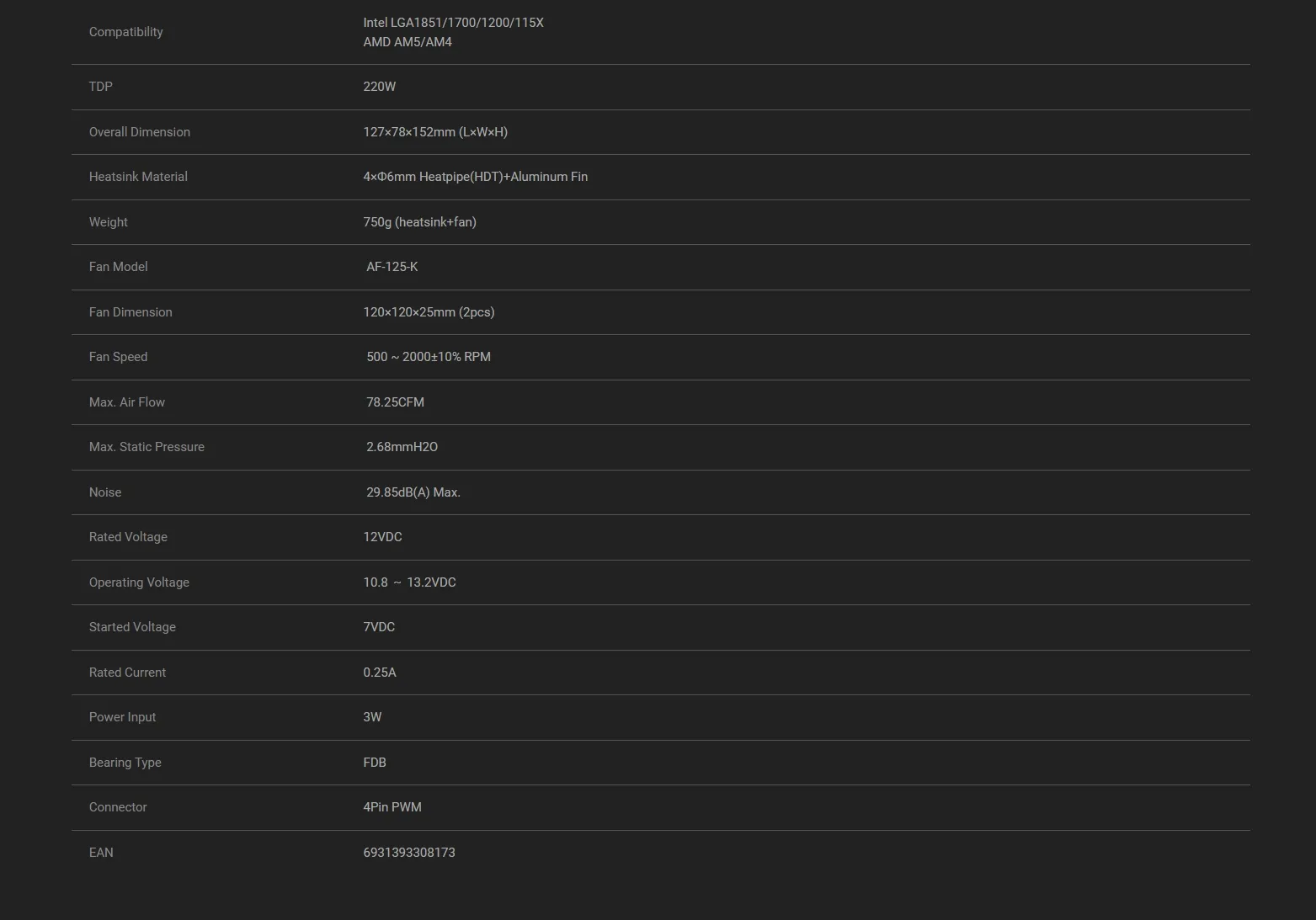The height and width of the screenshot is (920, 1316).
Task: Click the EAN number 6931393308173
Action: [409, 853]
